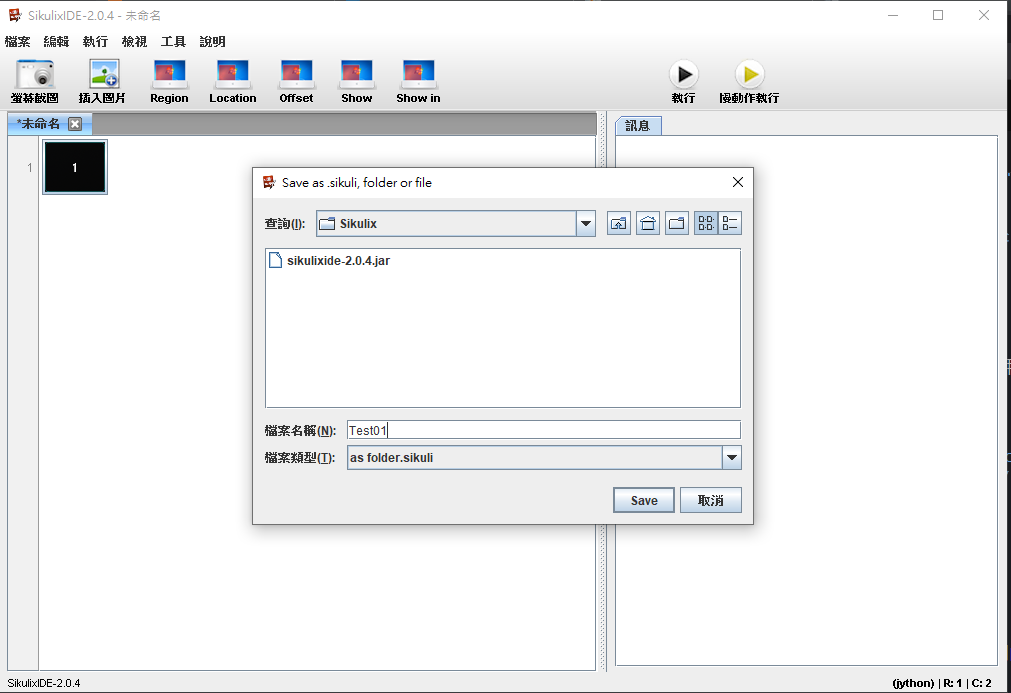Switch file dialog to icon list view
Screen dimensions: 1011x693
coord(706,223)
